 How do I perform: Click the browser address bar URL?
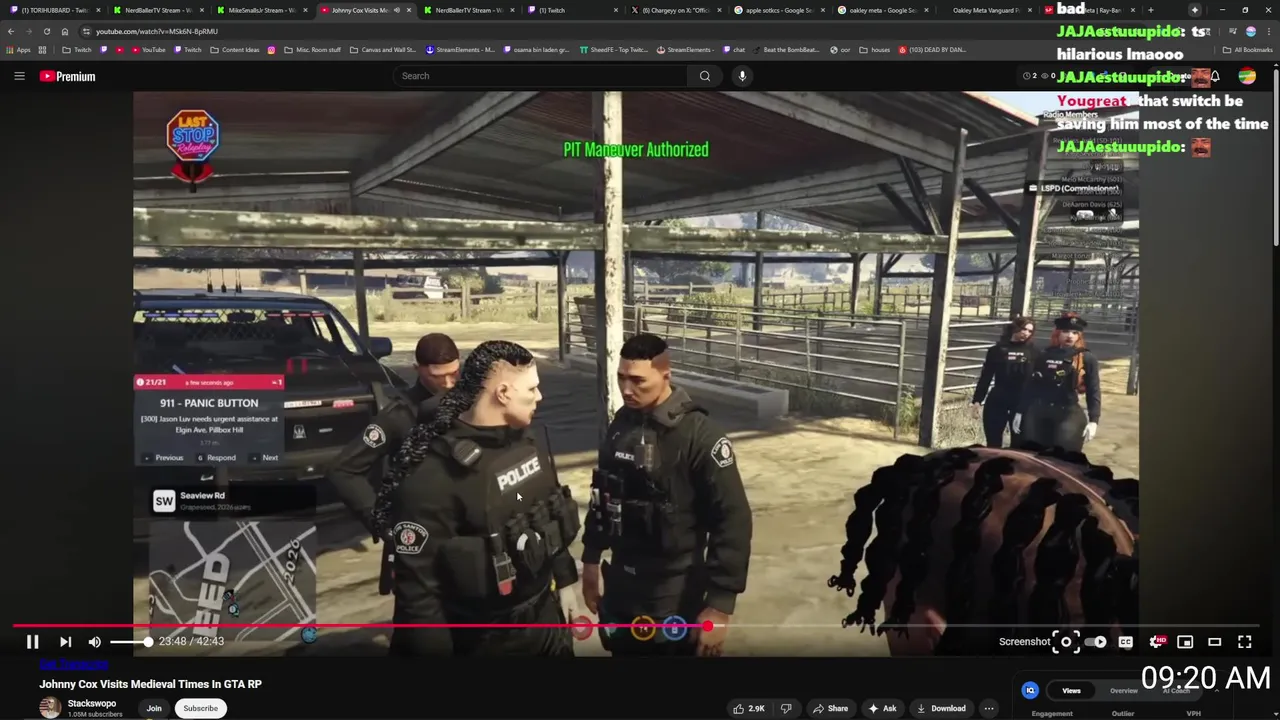(x=157, y=31)
